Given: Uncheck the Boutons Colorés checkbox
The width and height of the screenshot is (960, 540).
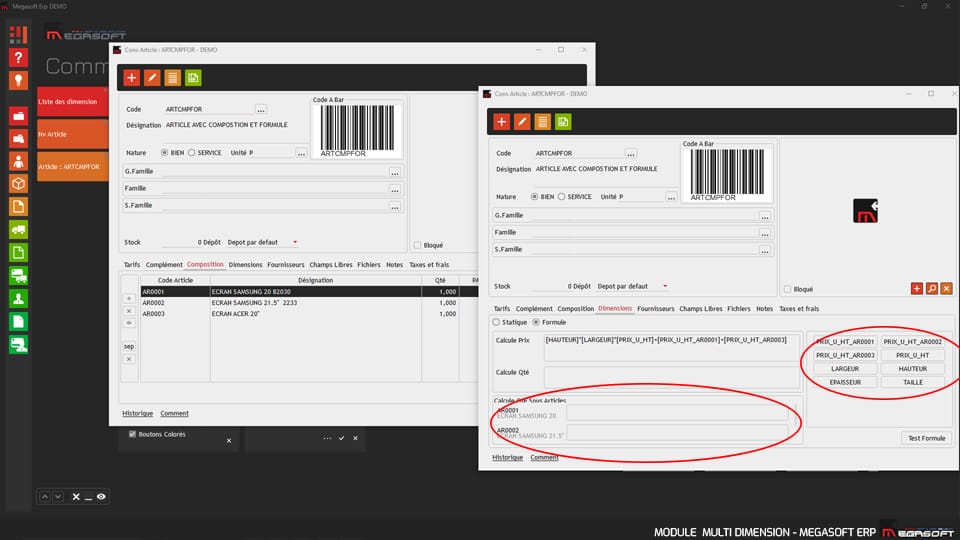Looking at the screenshot, I should pos(132,434).
